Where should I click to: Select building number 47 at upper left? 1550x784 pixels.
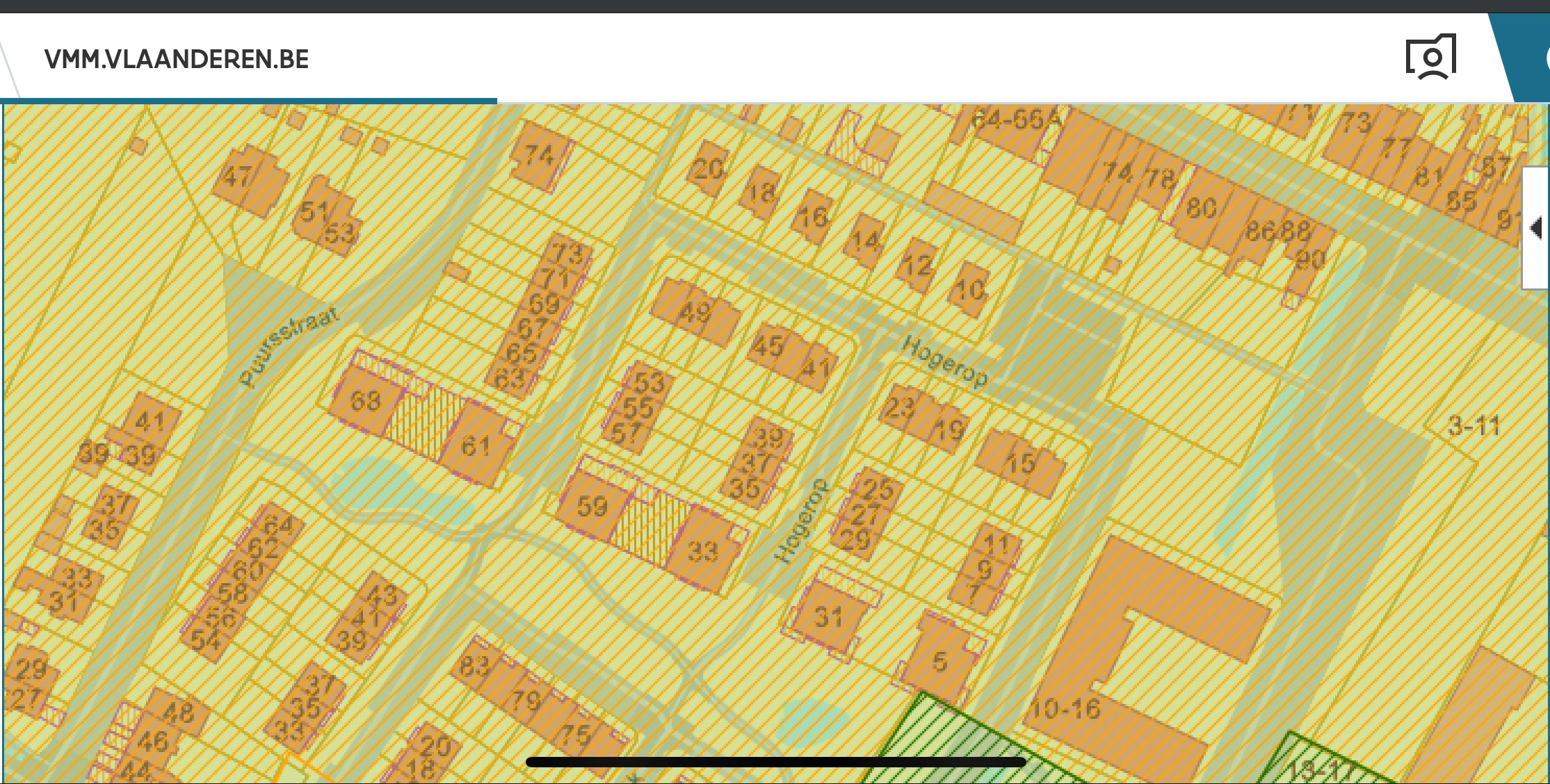click(x=239, y=175)
